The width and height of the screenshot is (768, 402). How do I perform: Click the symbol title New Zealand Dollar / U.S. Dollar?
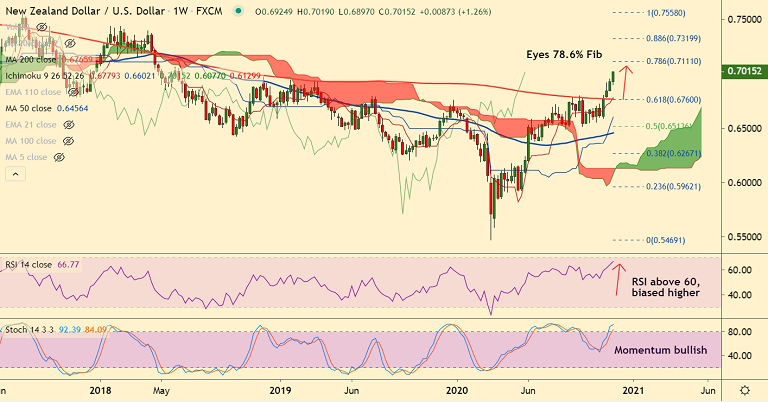85,11
